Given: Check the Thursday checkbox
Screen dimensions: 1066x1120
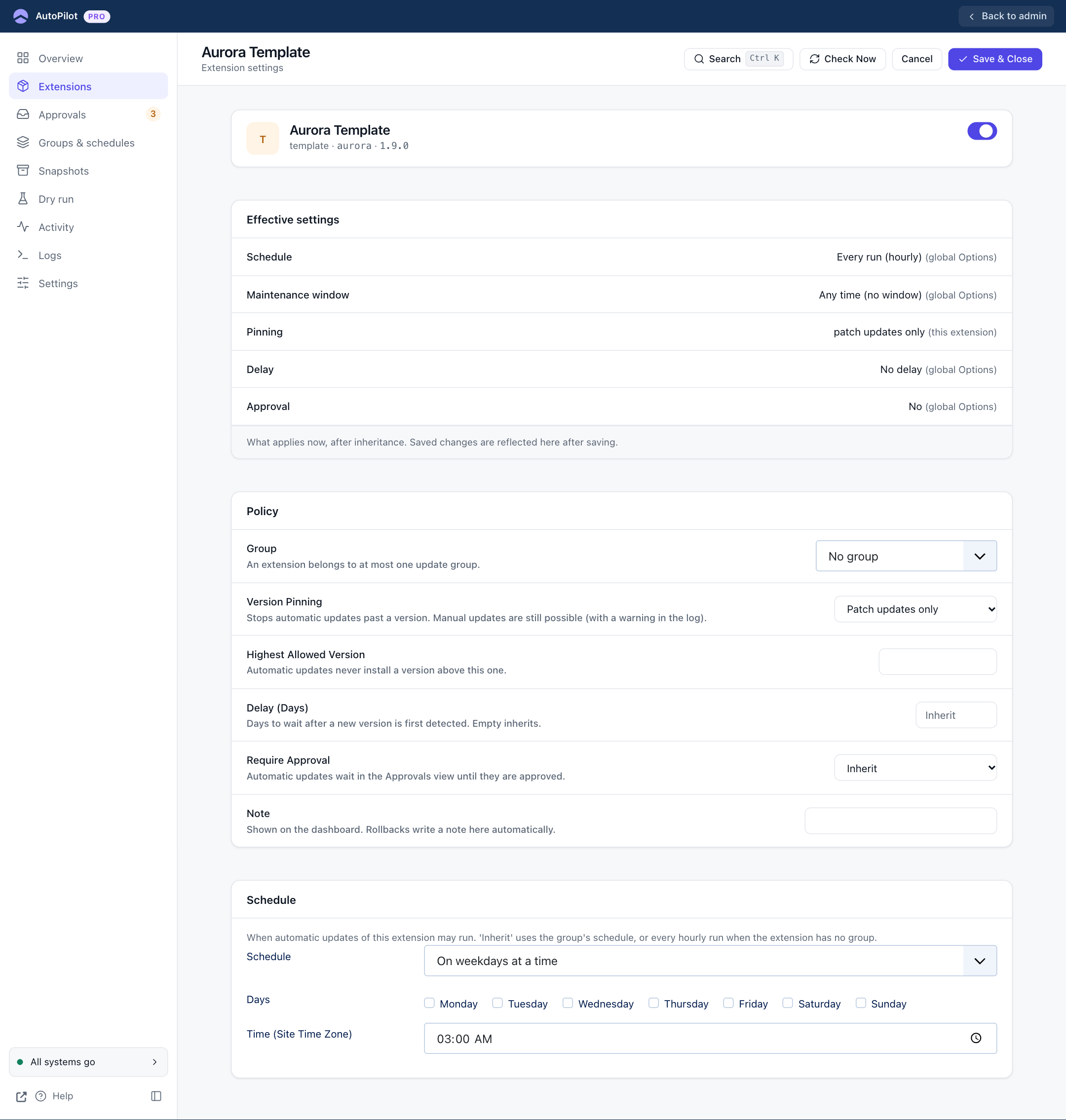Looking at the screenshot, I should pos(653,1003).
